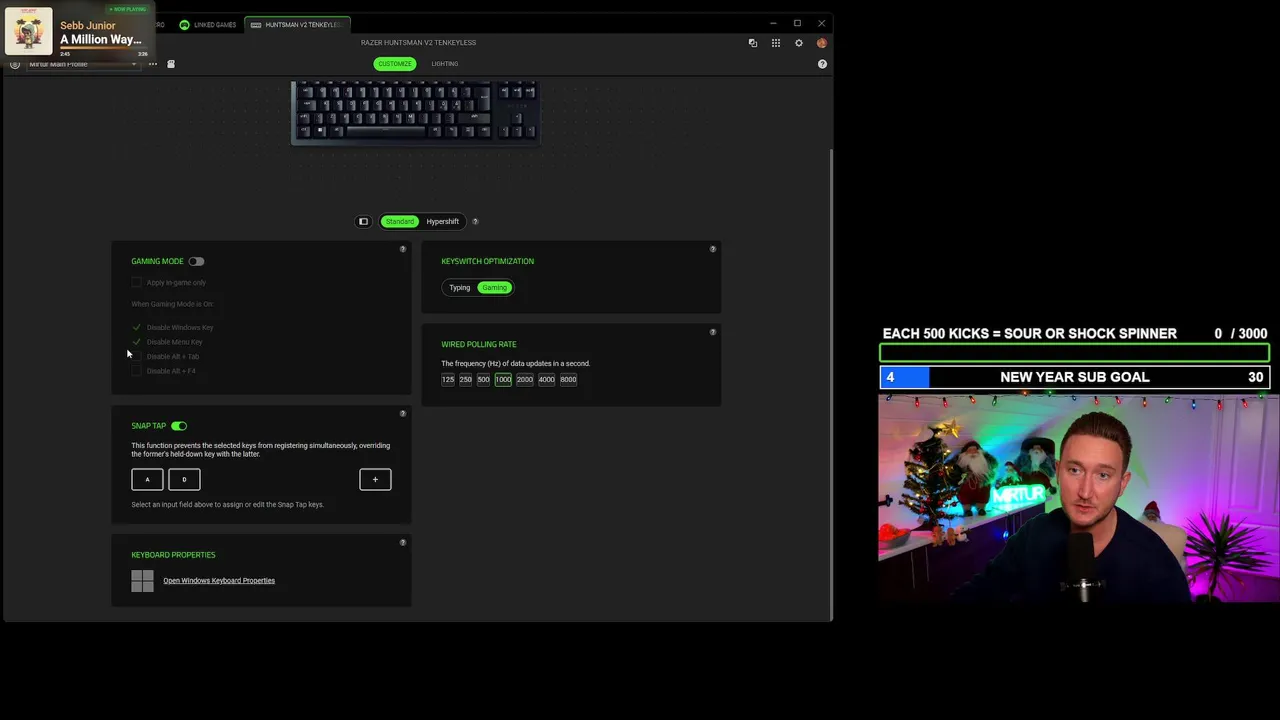
Task: Click the Snap Tap A key field
Action: (147, 480)
